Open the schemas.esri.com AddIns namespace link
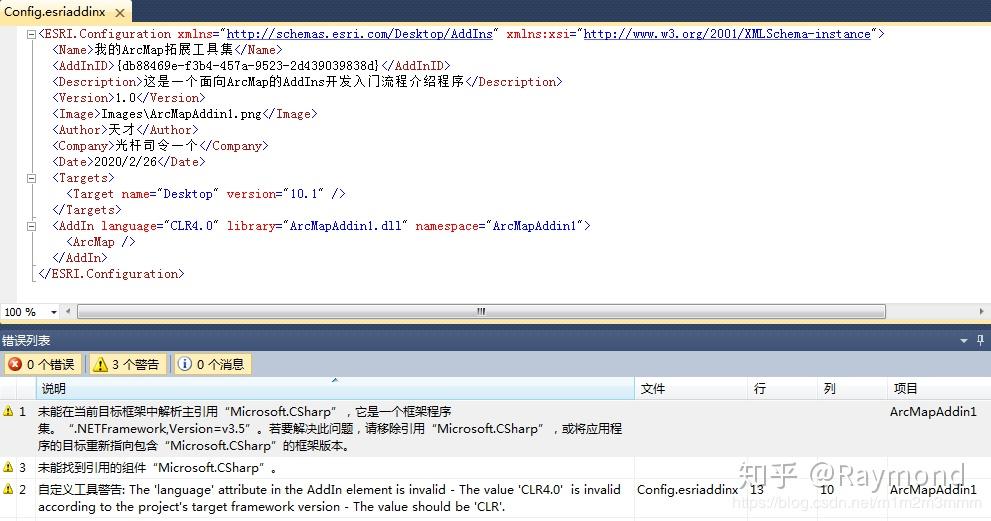Image resolution: width=991 pixels, height=521 pixels. [360, 34]
